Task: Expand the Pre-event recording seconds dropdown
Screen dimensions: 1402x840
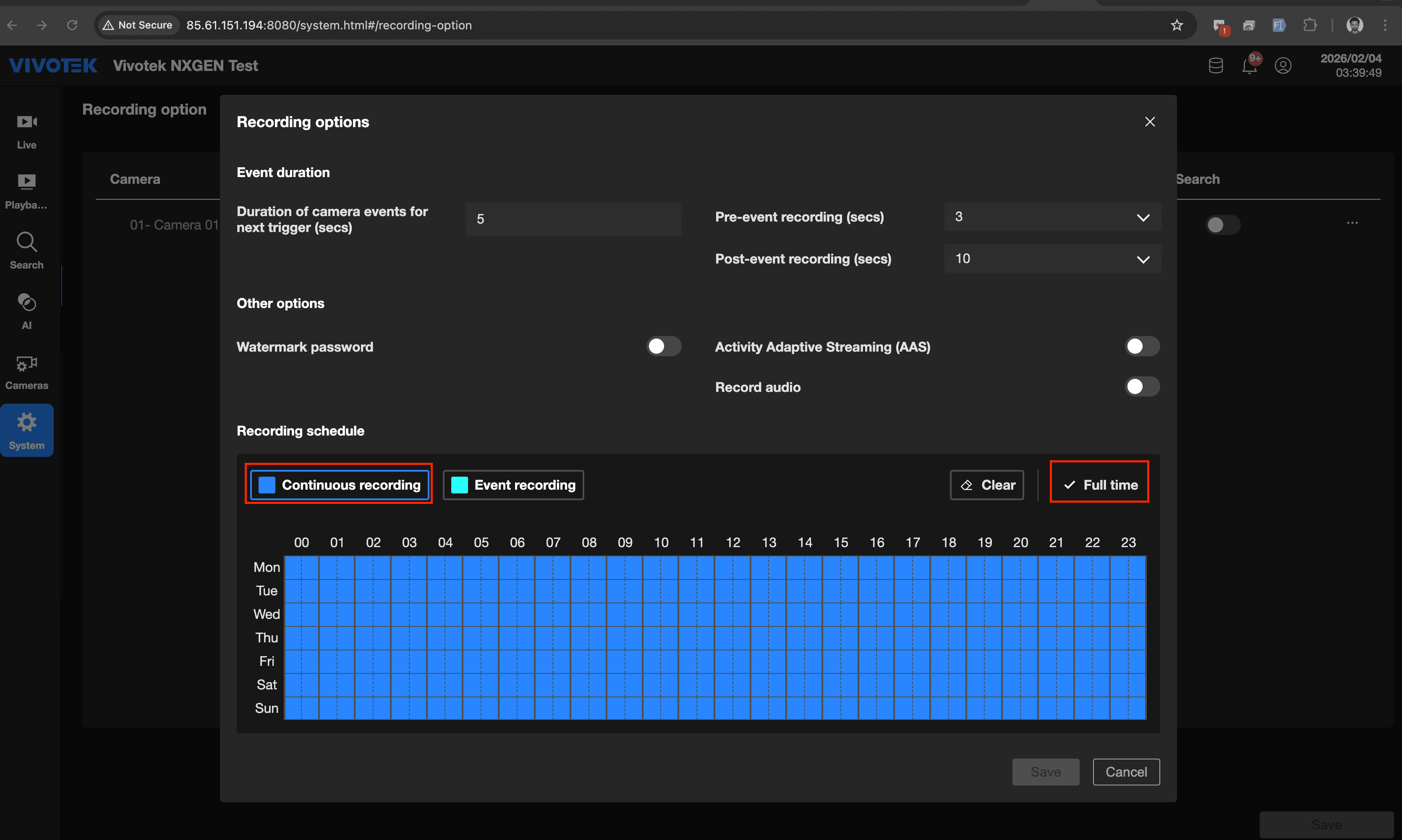Action: pos(1052,217)
